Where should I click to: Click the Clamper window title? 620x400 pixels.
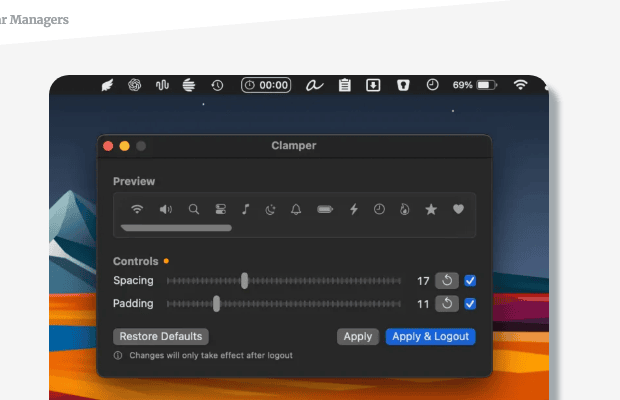click(294, 145)
